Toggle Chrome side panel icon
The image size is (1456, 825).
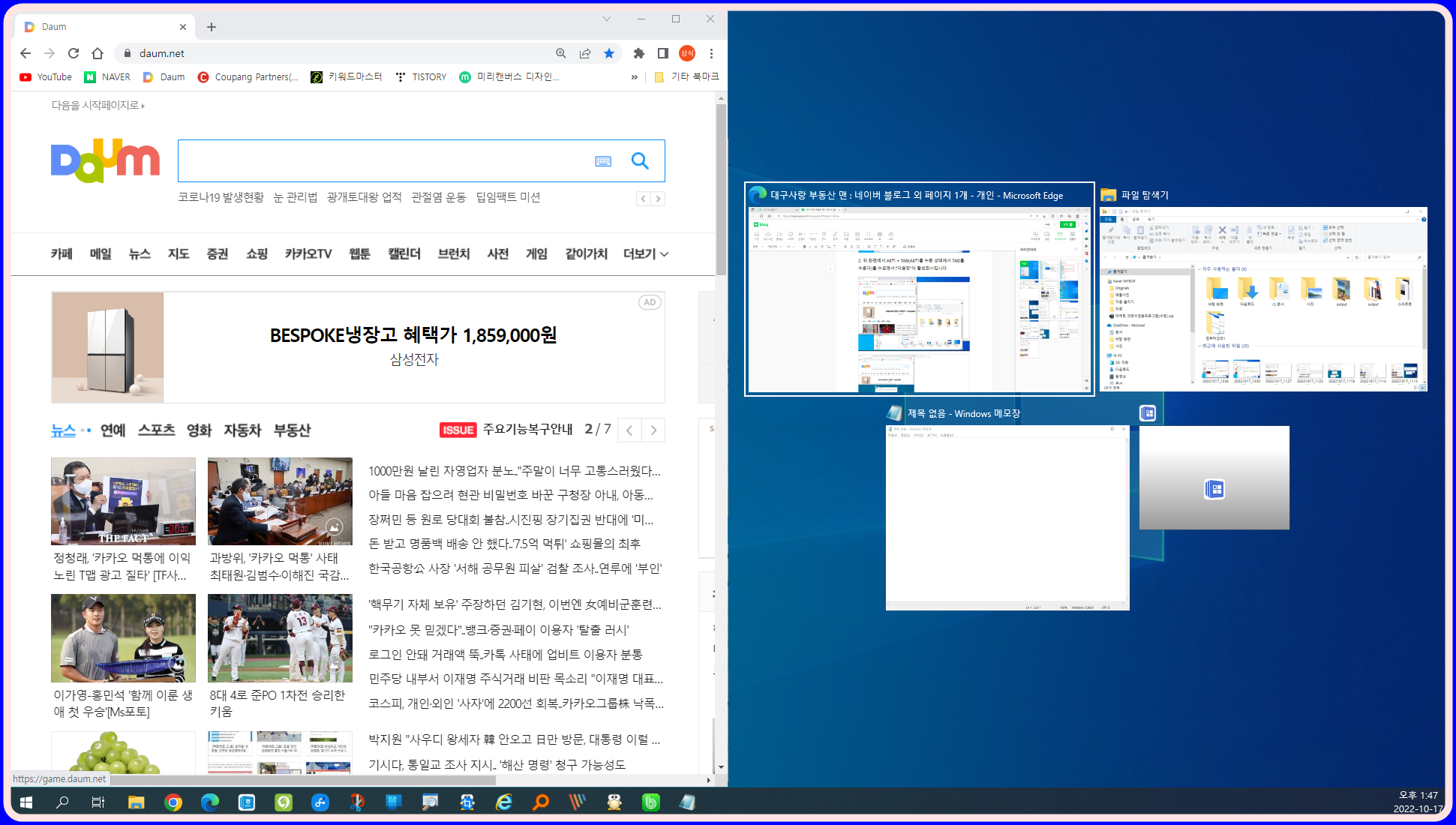pyautogui.click(x=663, y=53)
